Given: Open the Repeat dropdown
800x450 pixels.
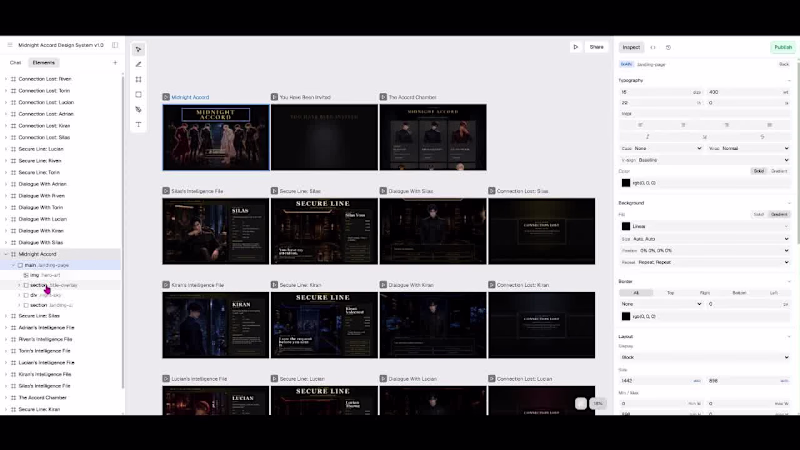Looking at the screenshot, I should (705, 262).
